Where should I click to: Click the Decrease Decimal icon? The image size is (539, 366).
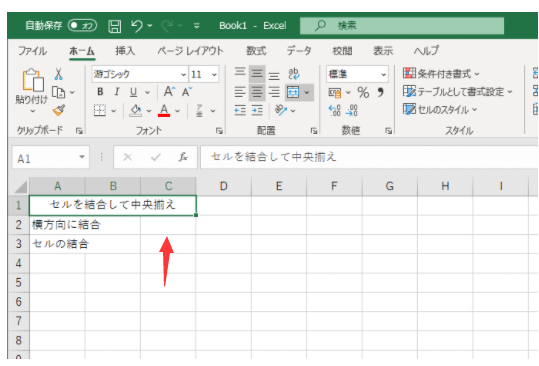click(352, 110)
